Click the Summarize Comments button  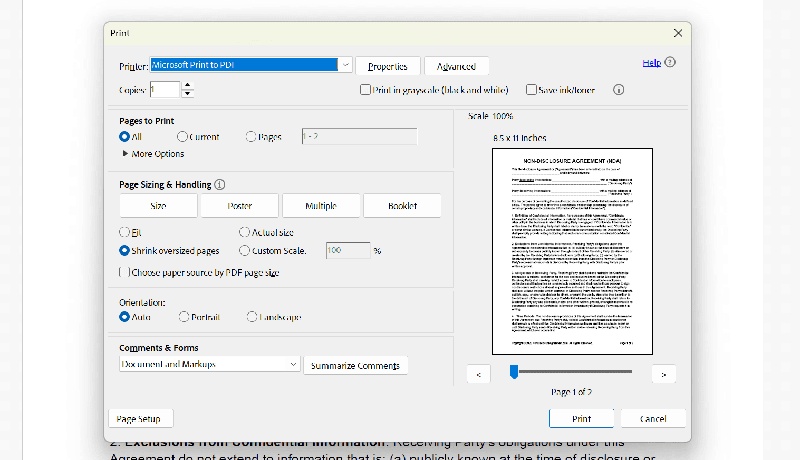[356, 366]
